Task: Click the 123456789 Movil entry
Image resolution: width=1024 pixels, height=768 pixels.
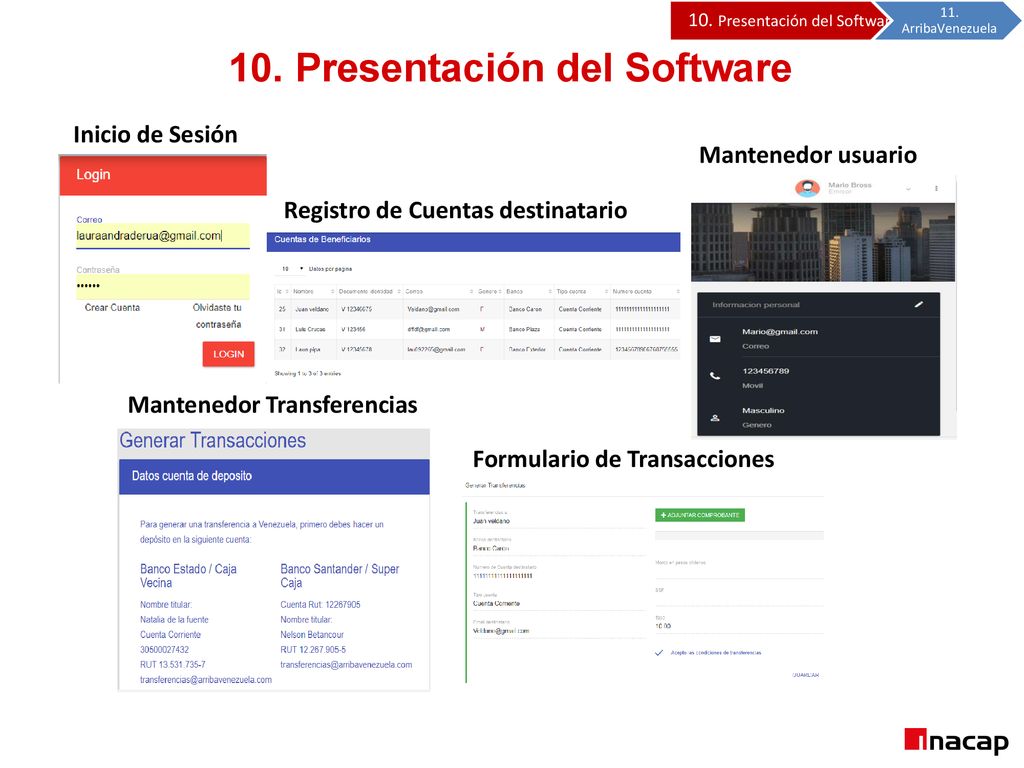Action: (765, 377)
